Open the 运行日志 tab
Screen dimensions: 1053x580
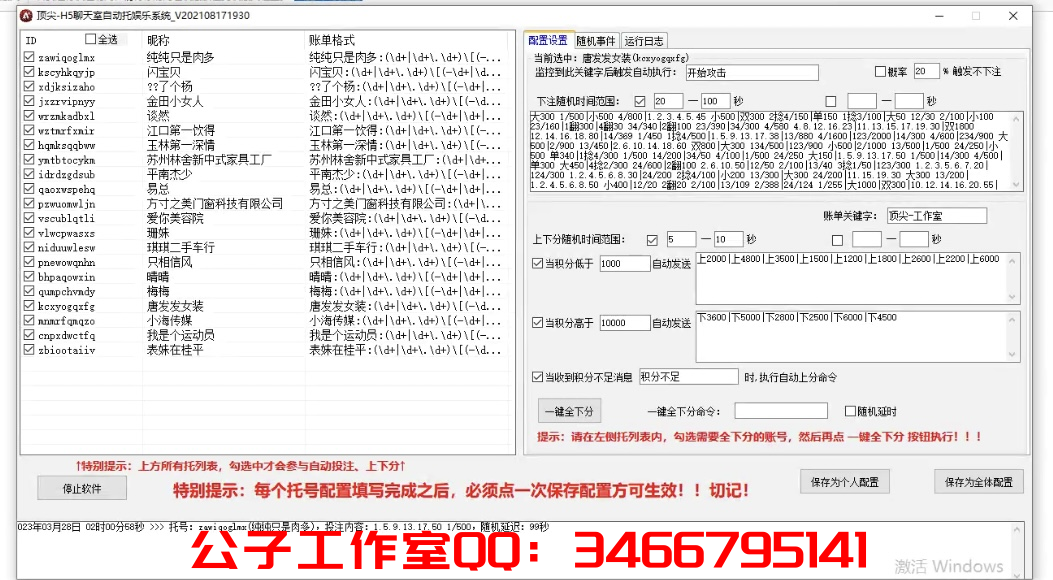pyautogui.click(x=644, y=41)
